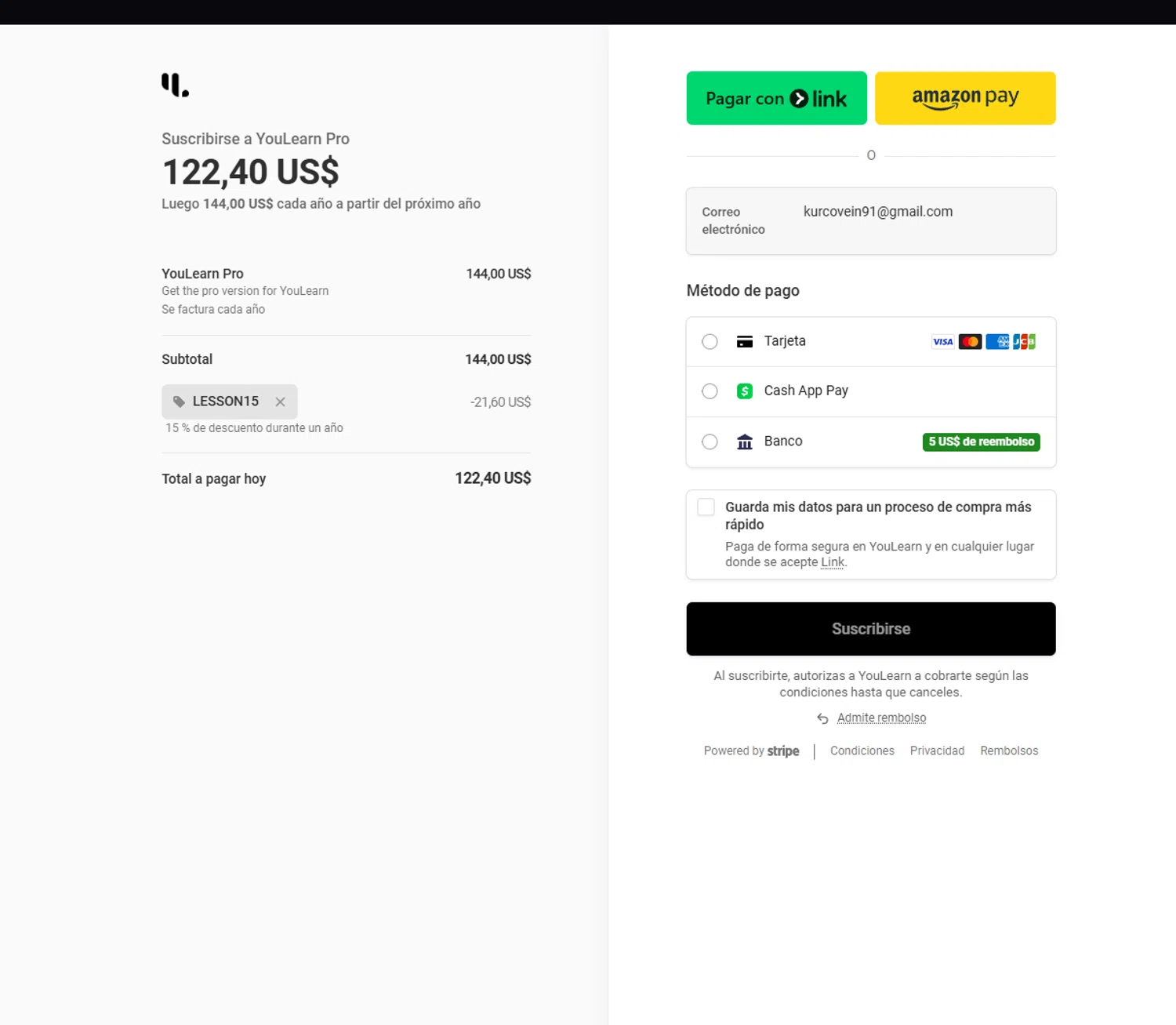Click the black Suscribirse button
The height and width of the screenshot is (1025, 1176).
tap(871, 629)
